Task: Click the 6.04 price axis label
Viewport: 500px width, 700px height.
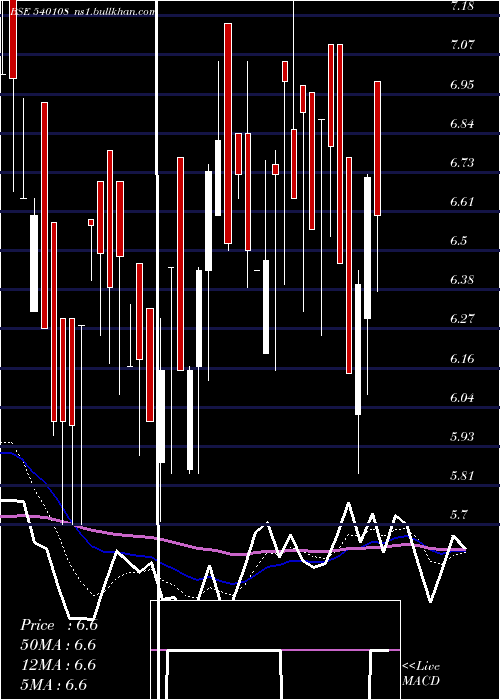Action: (462, 397)
